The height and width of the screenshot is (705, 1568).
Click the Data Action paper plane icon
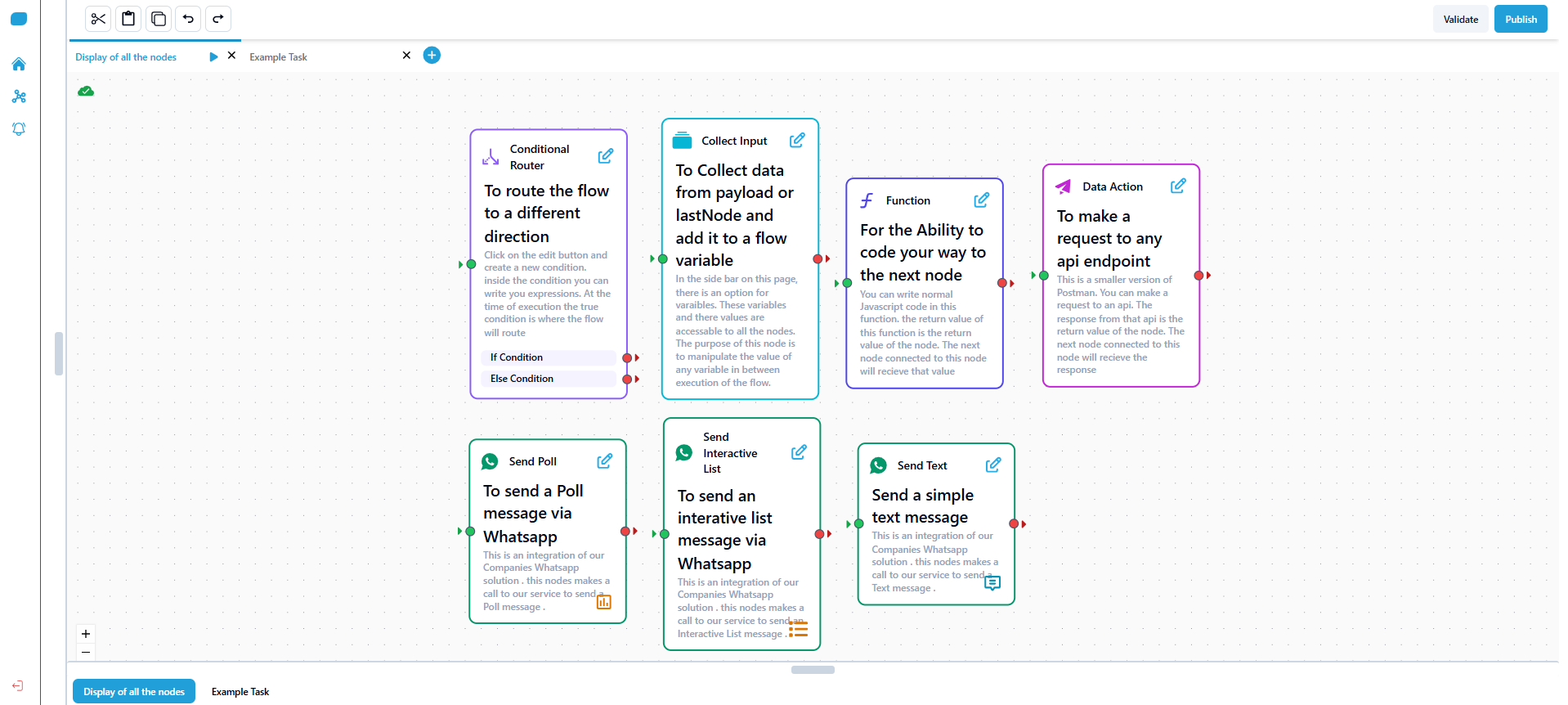[1063, 186]
